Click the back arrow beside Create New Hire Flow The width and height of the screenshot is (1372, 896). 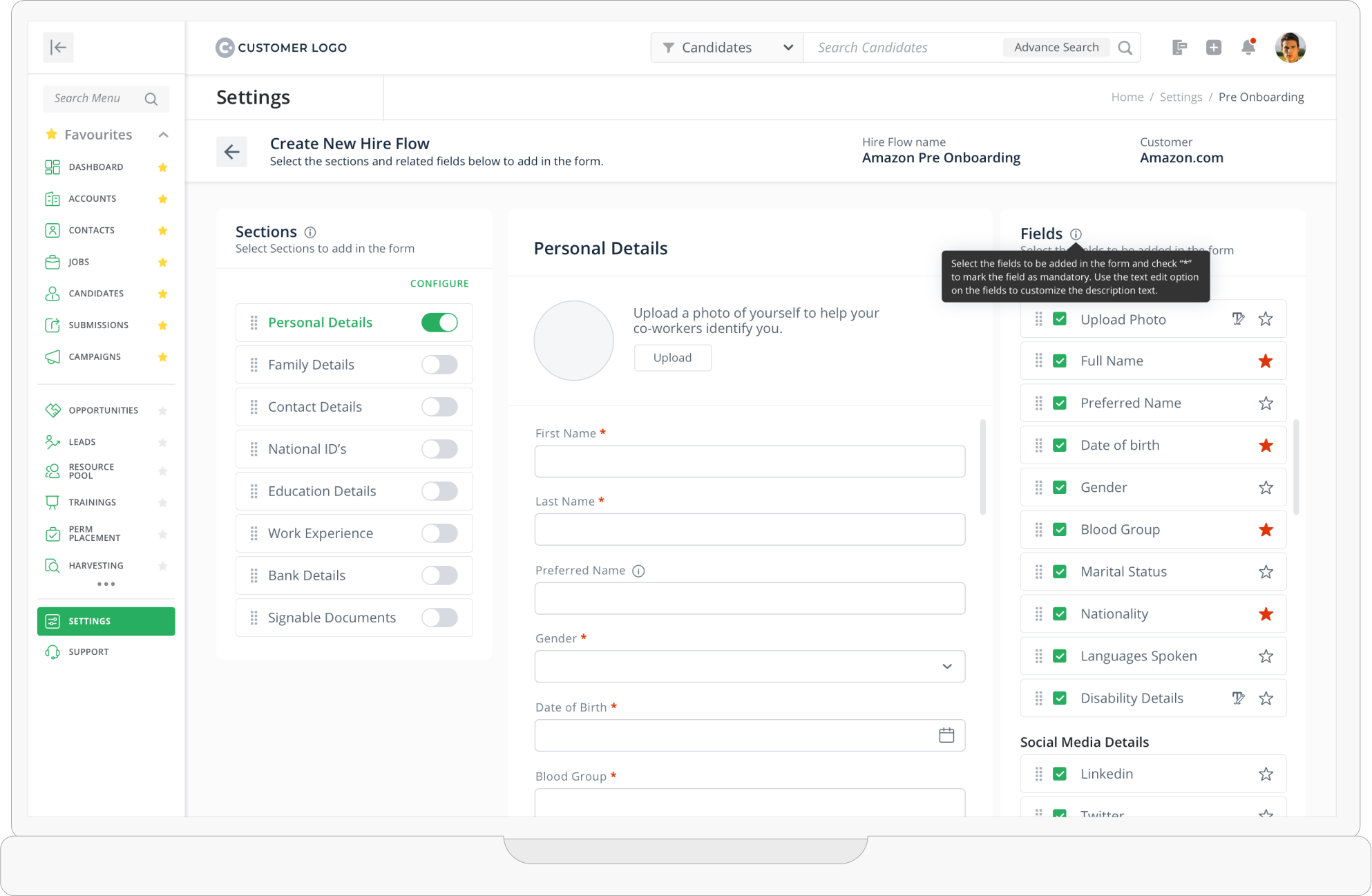[x=231, y=152]
